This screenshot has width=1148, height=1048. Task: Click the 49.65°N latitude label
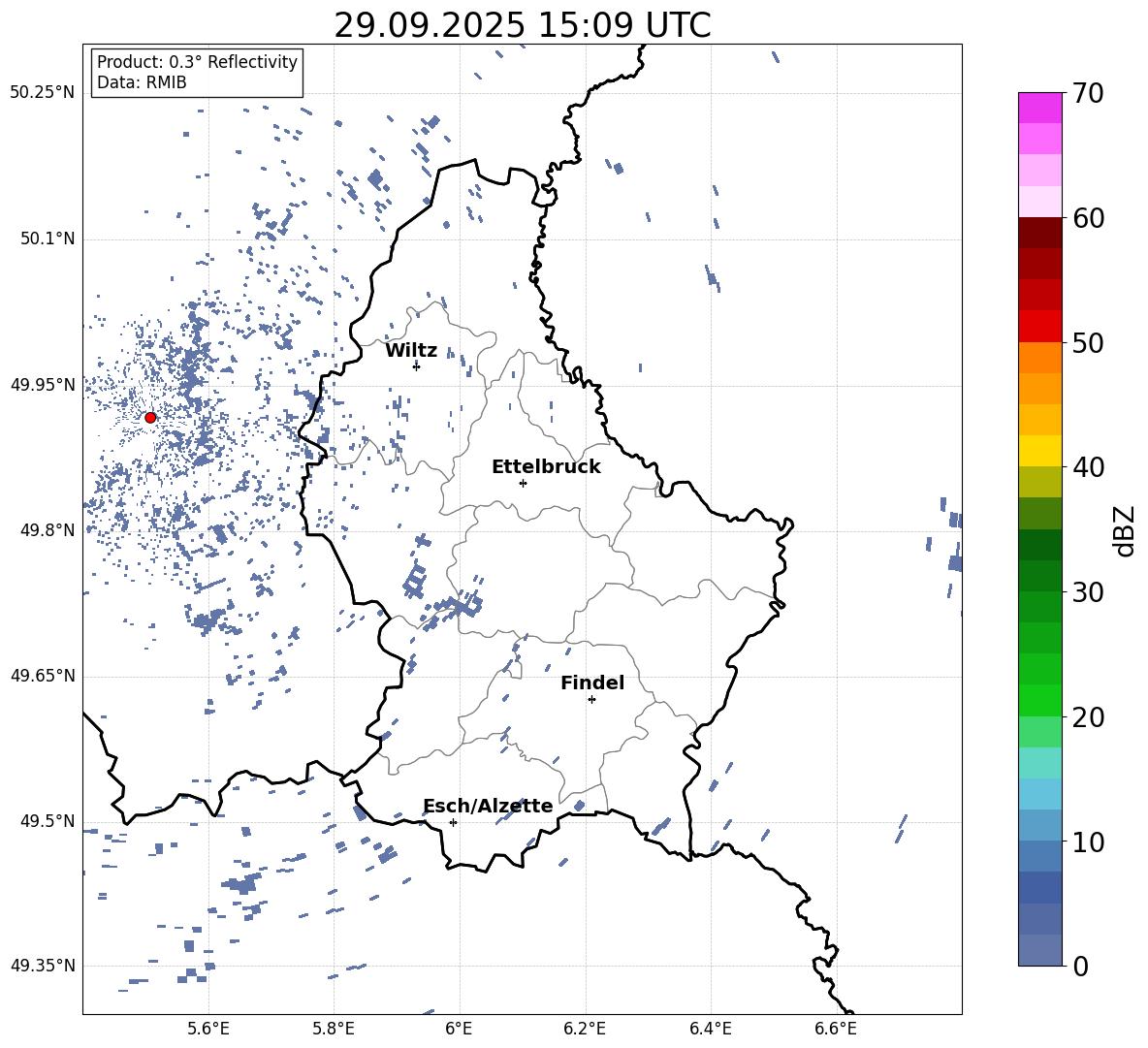[x=43, y=676]
